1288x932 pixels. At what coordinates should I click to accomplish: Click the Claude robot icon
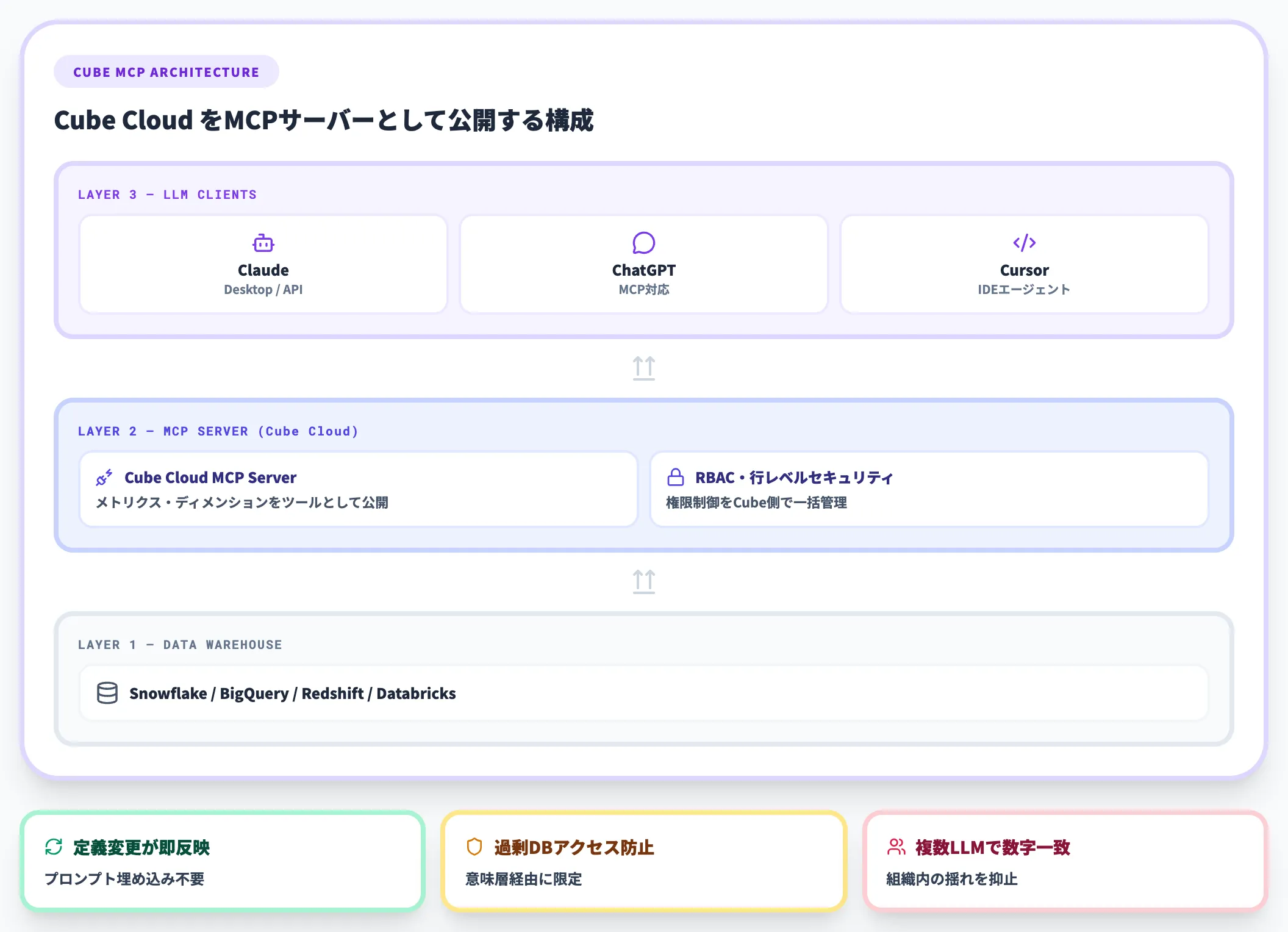click(x=263, y=243)
